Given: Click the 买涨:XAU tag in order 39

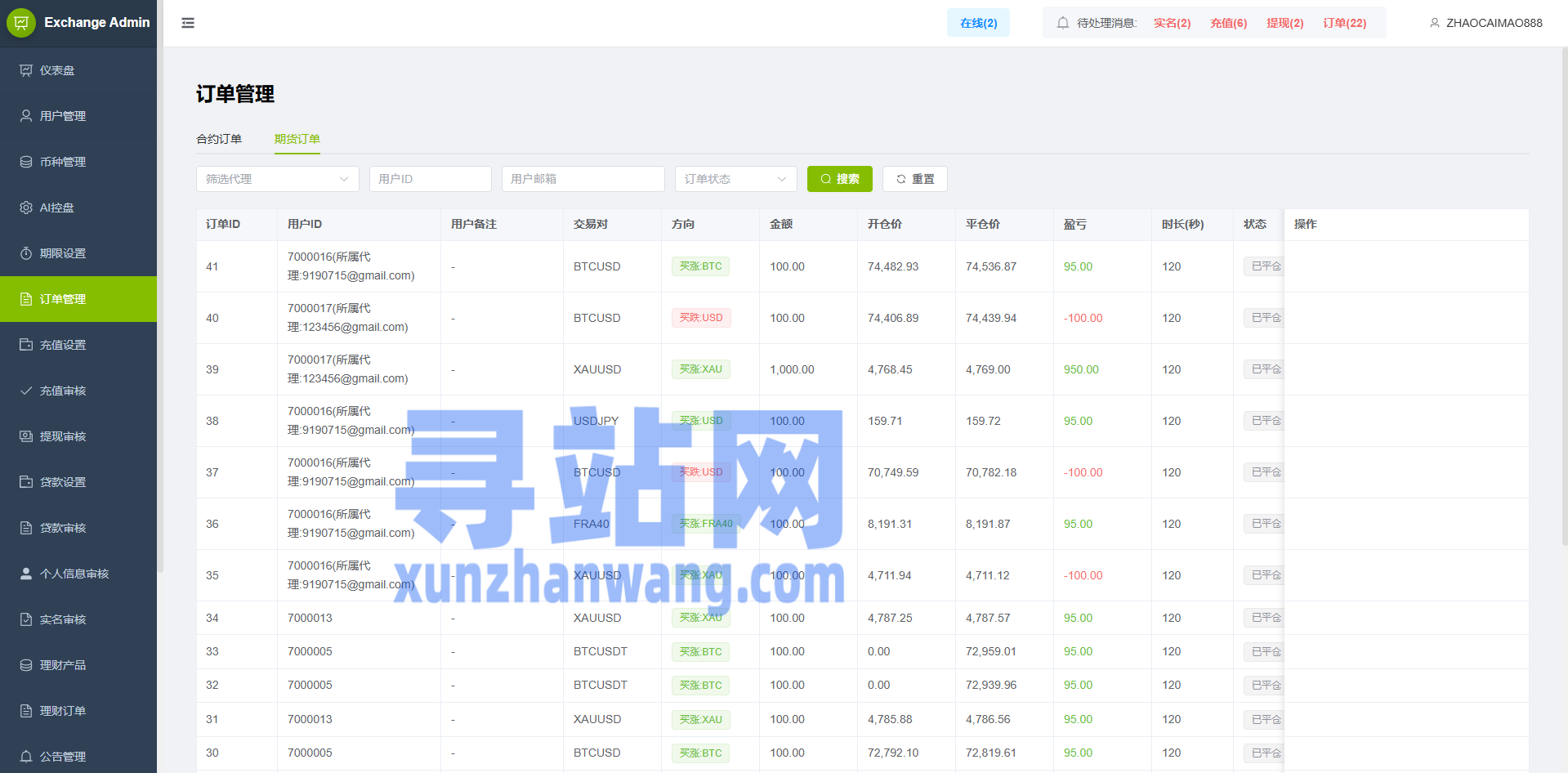Looking at the screenshot, I should pyautogui.click(x=701, y=369).
